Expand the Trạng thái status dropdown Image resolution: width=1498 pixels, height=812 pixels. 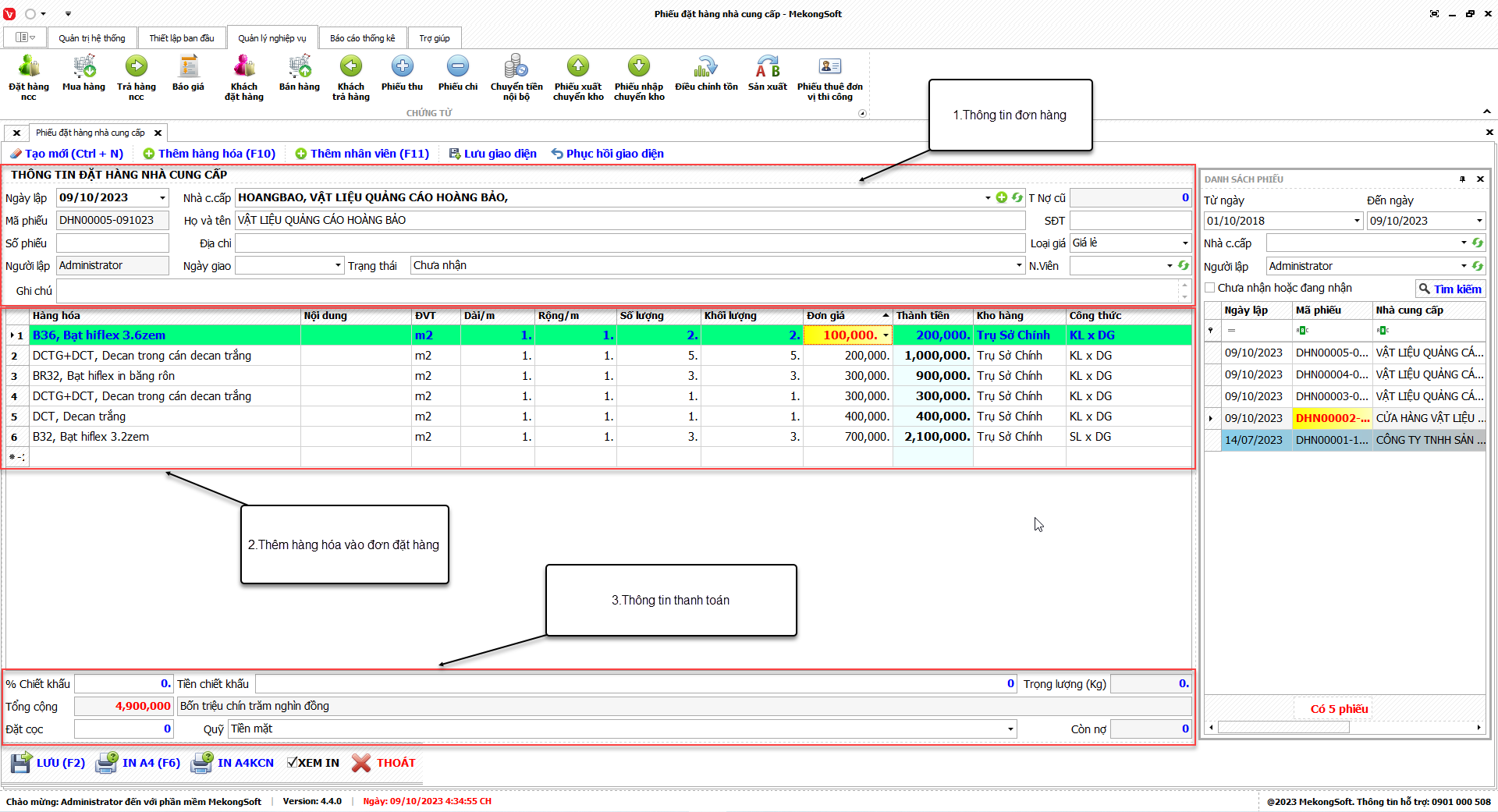pyautogui.click(x=1019, y=266)
